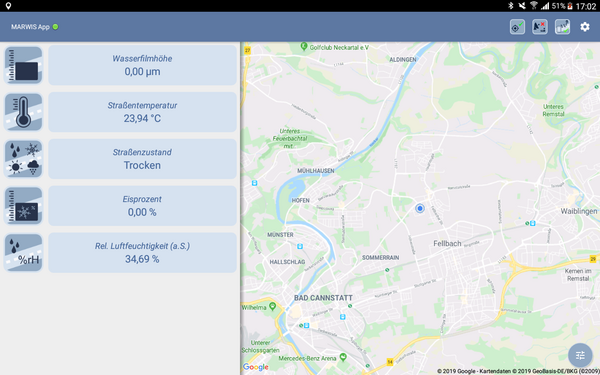
Task: Click the Wasserfilmhöhe sensor icon
Action: click(x=23, y=65)
